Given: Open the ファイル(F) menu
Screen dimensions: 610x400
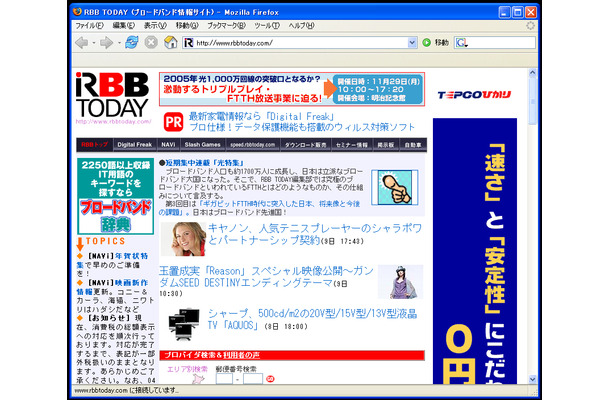Looking at the screenshot, I should 89,26.
